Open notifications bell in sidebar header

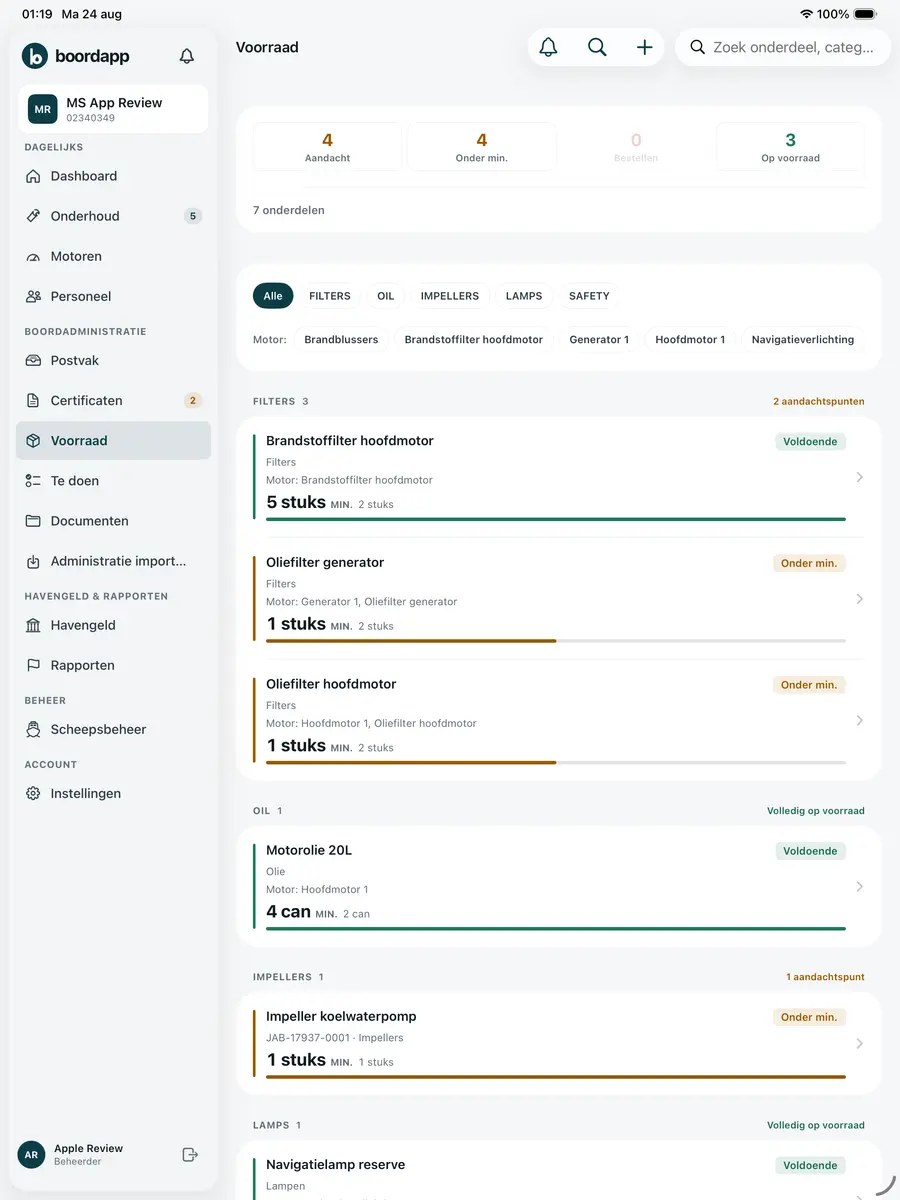coord(187,56)
